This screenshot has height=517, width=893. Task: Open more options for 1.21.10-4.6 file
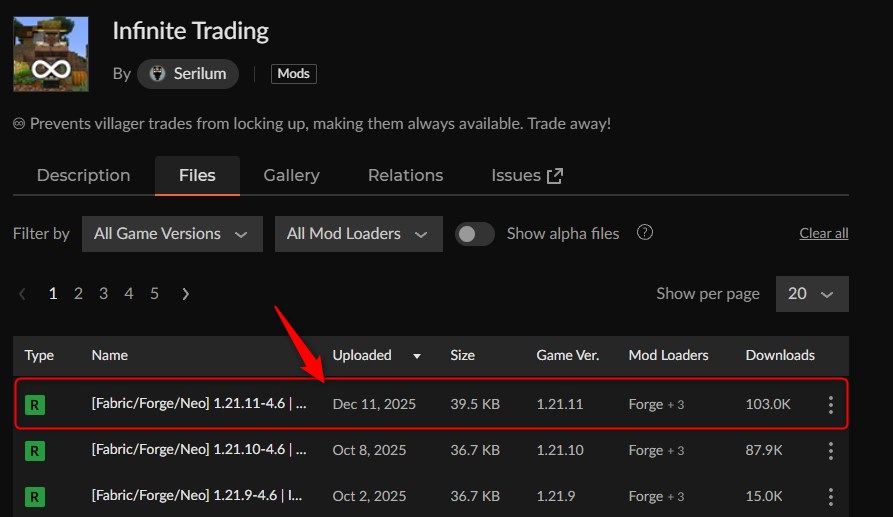pos(830,451)
